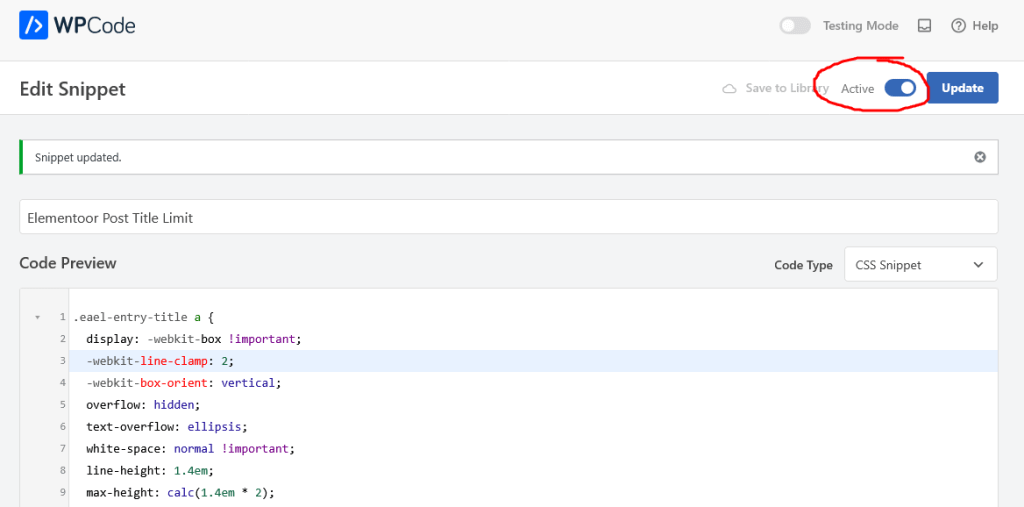The height and width of the screenshot is (507, 1024).
Task: Click the 'white-space: normal !important;' line
Action: (190, 449)
